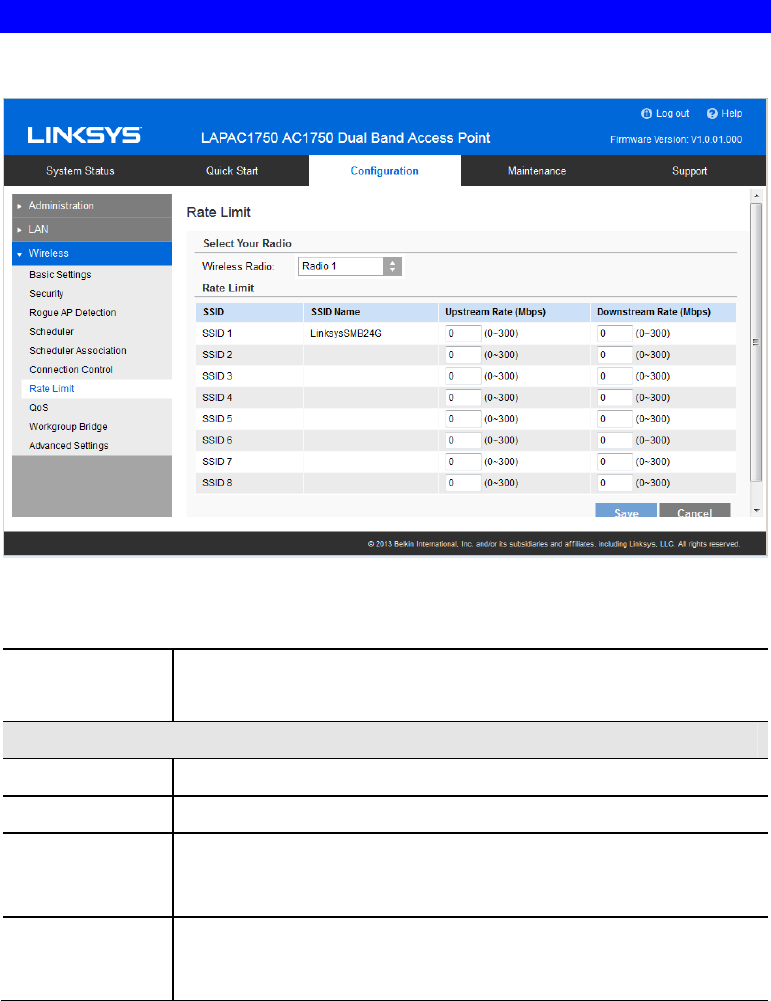Click the SSID 4 upstream rate field
771x1001 pixels.
[x=463, y=398]
